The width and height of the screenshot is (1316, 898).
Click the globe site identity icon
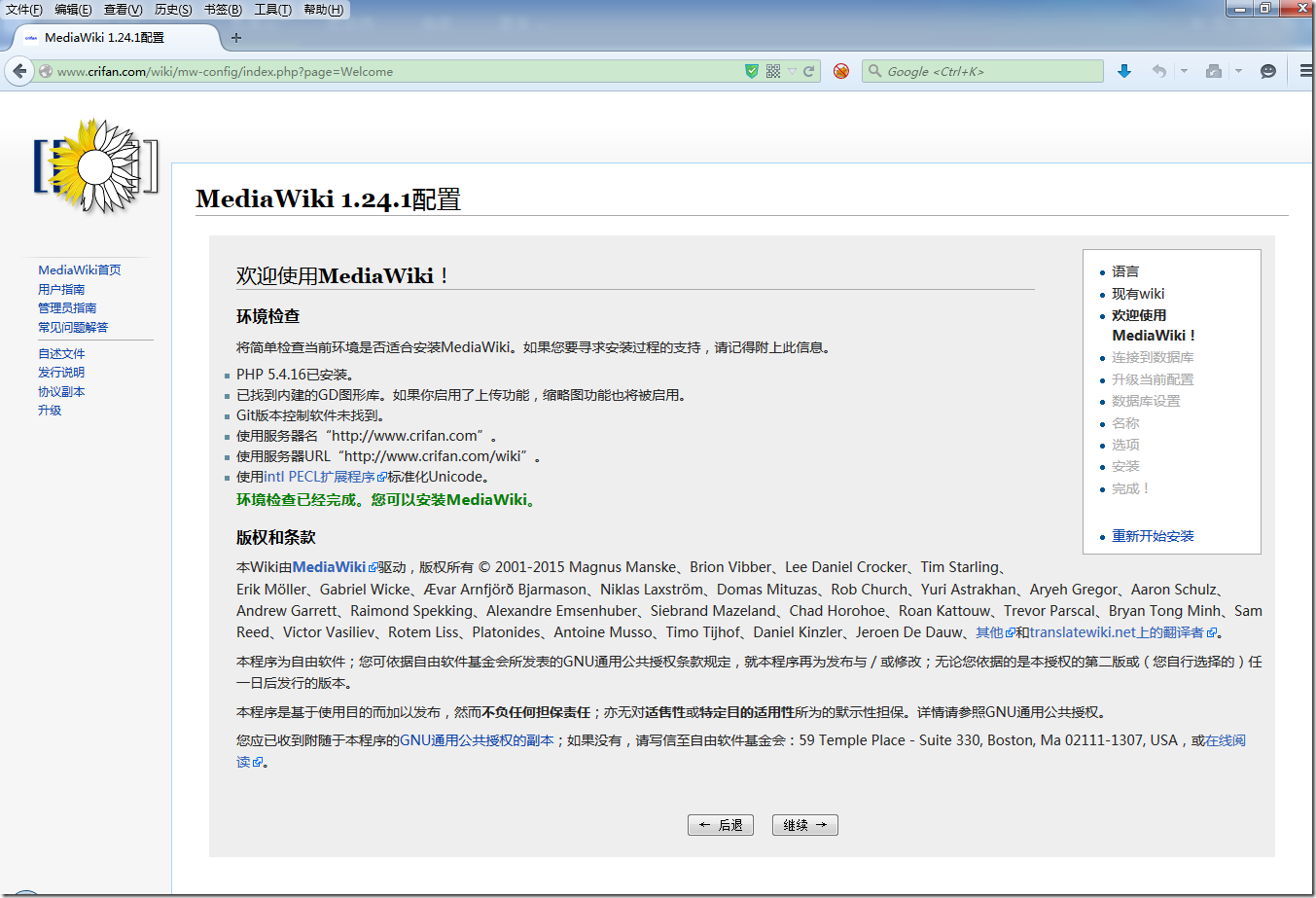(x=45, y=71)
